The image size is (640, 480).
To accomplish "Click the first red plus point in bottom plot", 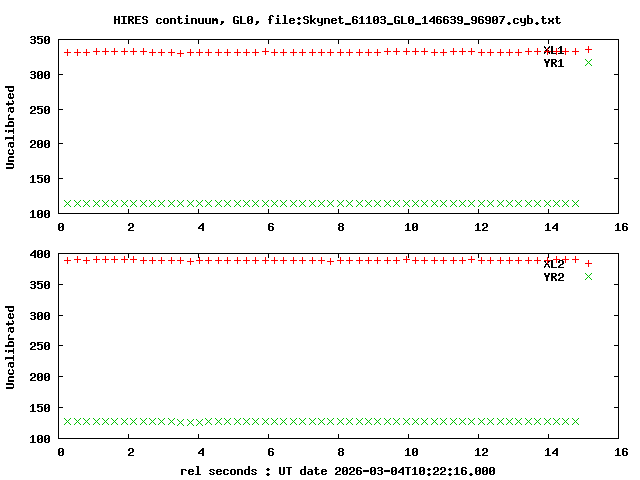I will [68, 260].
